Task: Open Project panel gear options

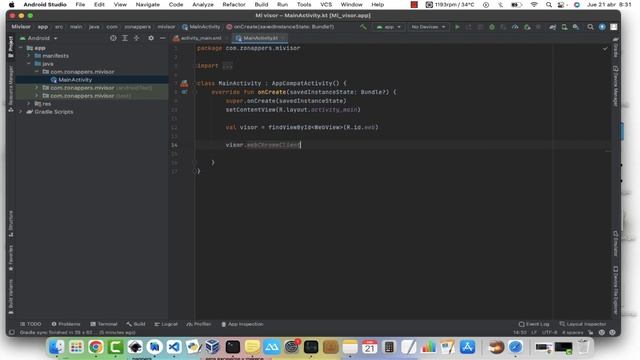Action: point(151,38)
